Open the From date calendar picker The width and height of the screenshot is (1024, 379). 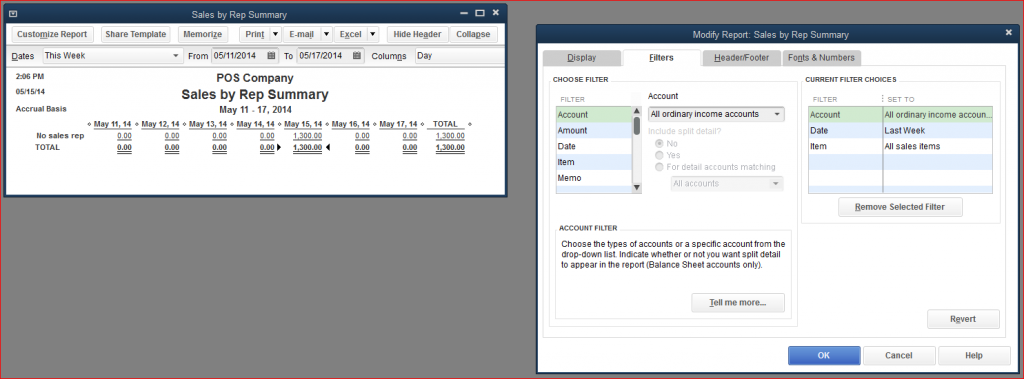click(x=271, y=56)
